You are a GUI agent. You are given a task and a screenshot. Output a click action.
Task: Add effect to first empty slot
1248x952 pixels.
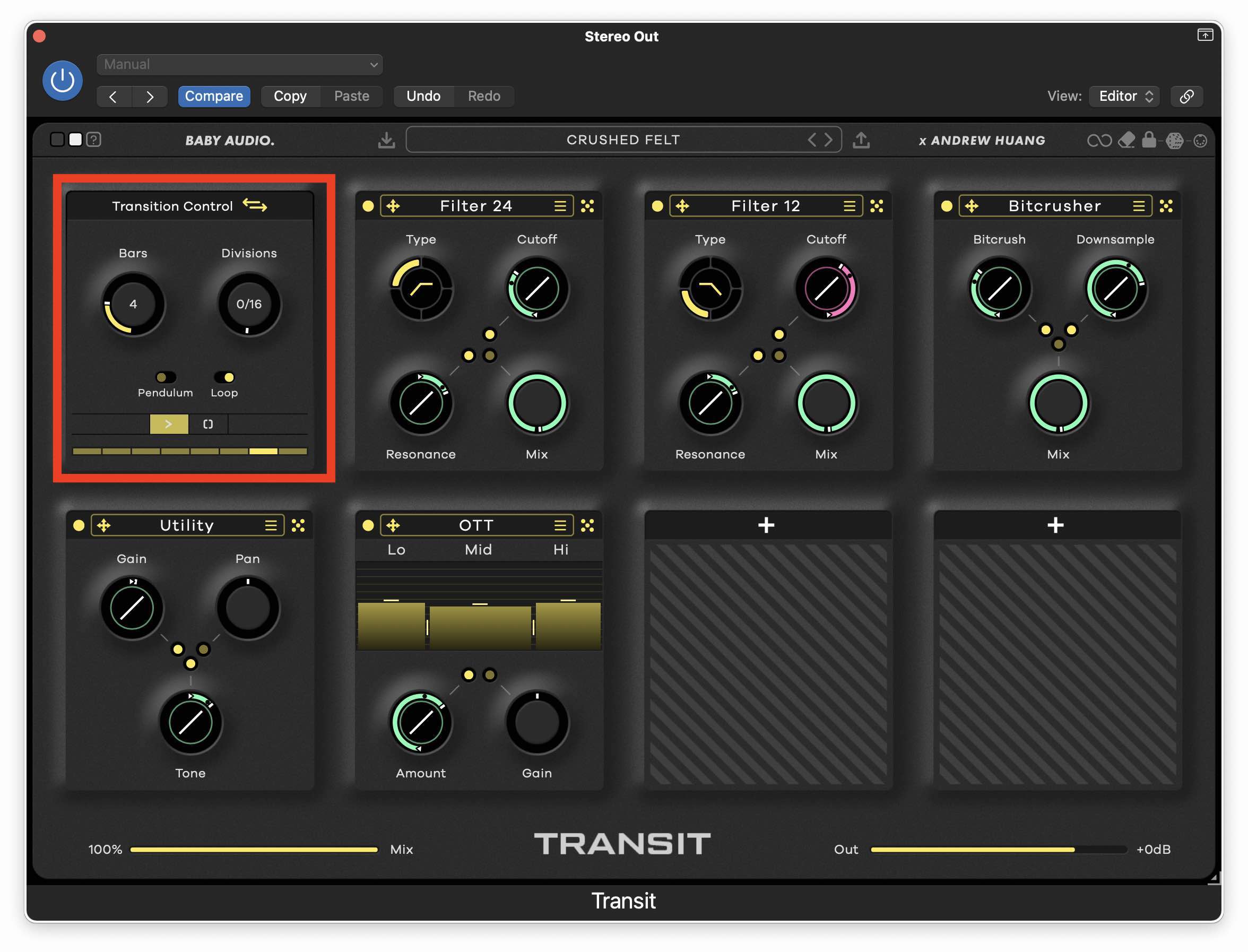767,525
